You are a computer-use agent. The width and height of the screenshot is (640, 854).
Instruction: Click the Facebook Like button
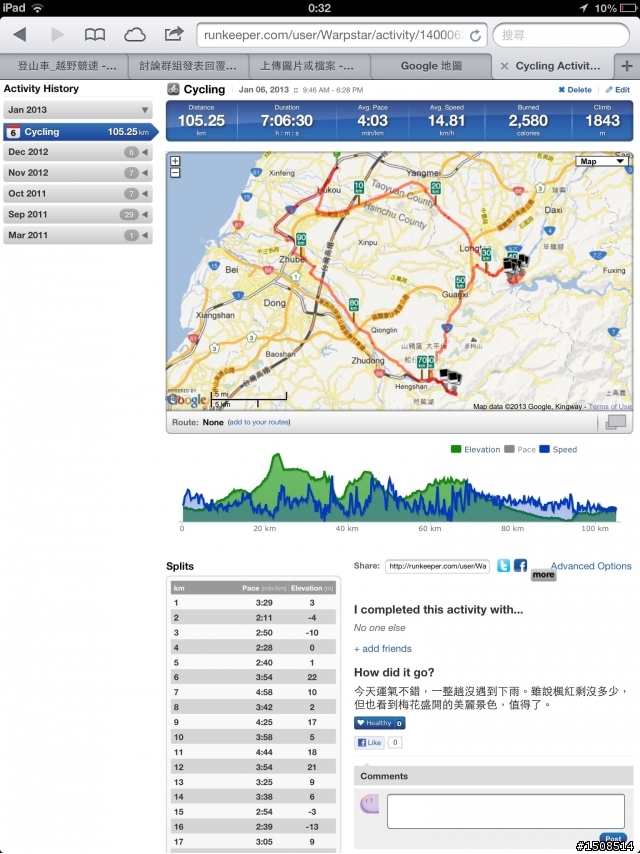click(369, 742)
